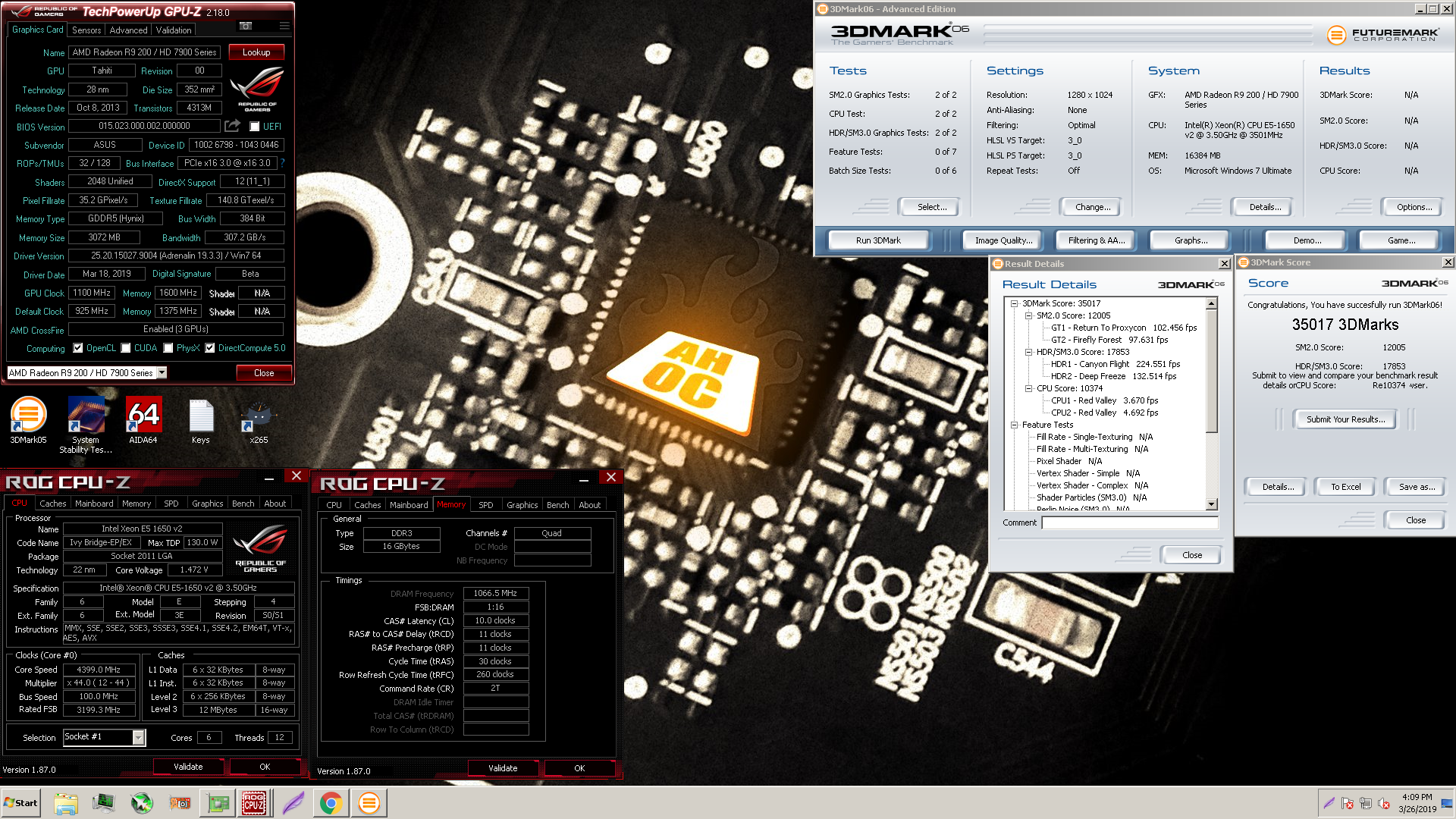Open the 3DMark05 desktop shortcut
This screenshot has height=819, width=1456.
(x=29, y=420)
